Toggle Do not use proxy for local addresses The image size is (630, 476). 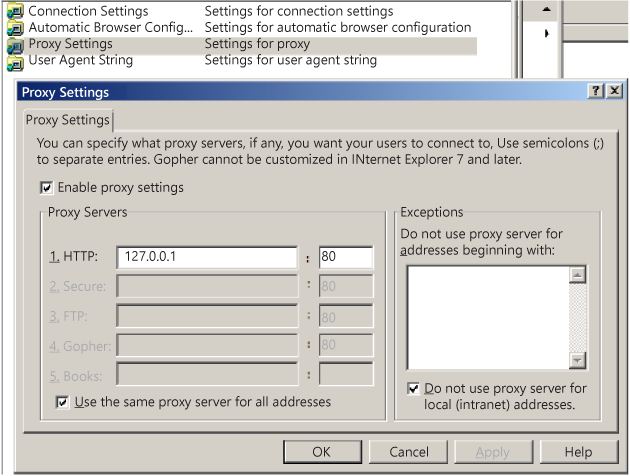point(414,388)
